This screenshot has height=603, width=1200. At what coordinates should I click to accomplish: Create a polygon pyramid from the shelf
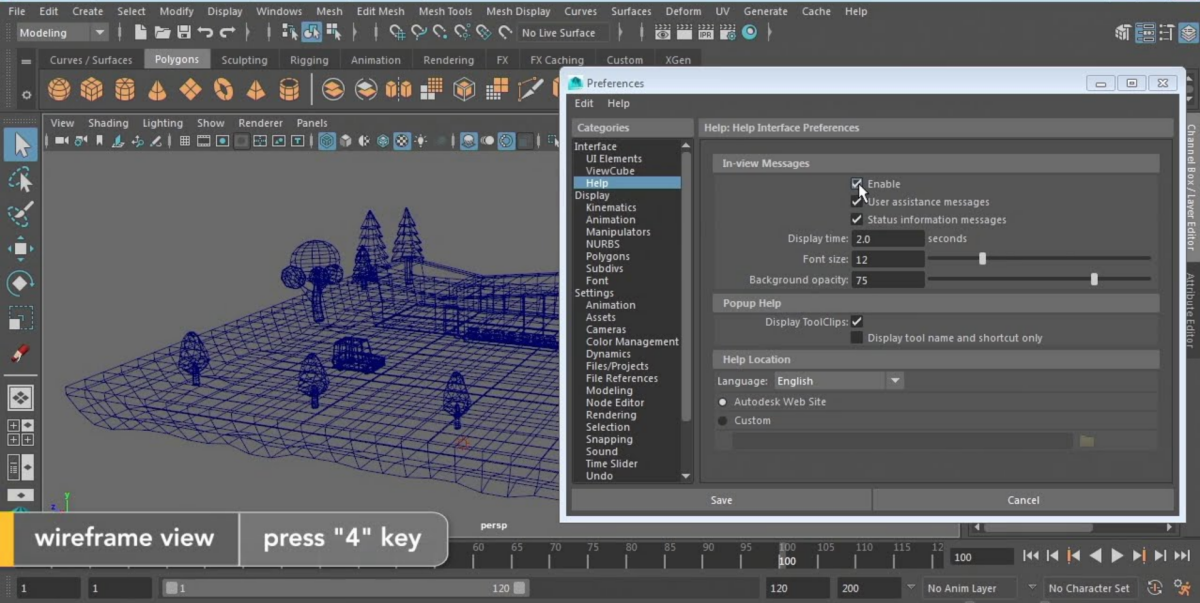[256, 90]
